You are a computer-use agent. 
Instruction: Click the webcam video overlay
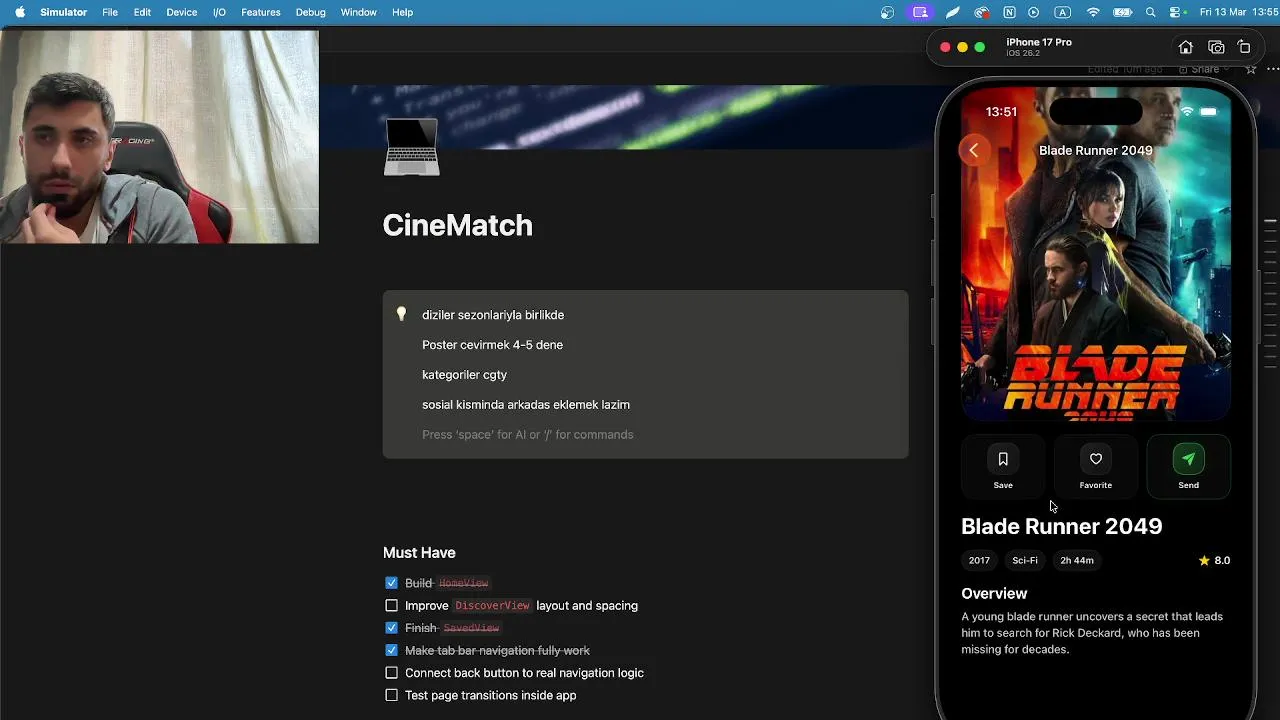[x=159, y=136]
